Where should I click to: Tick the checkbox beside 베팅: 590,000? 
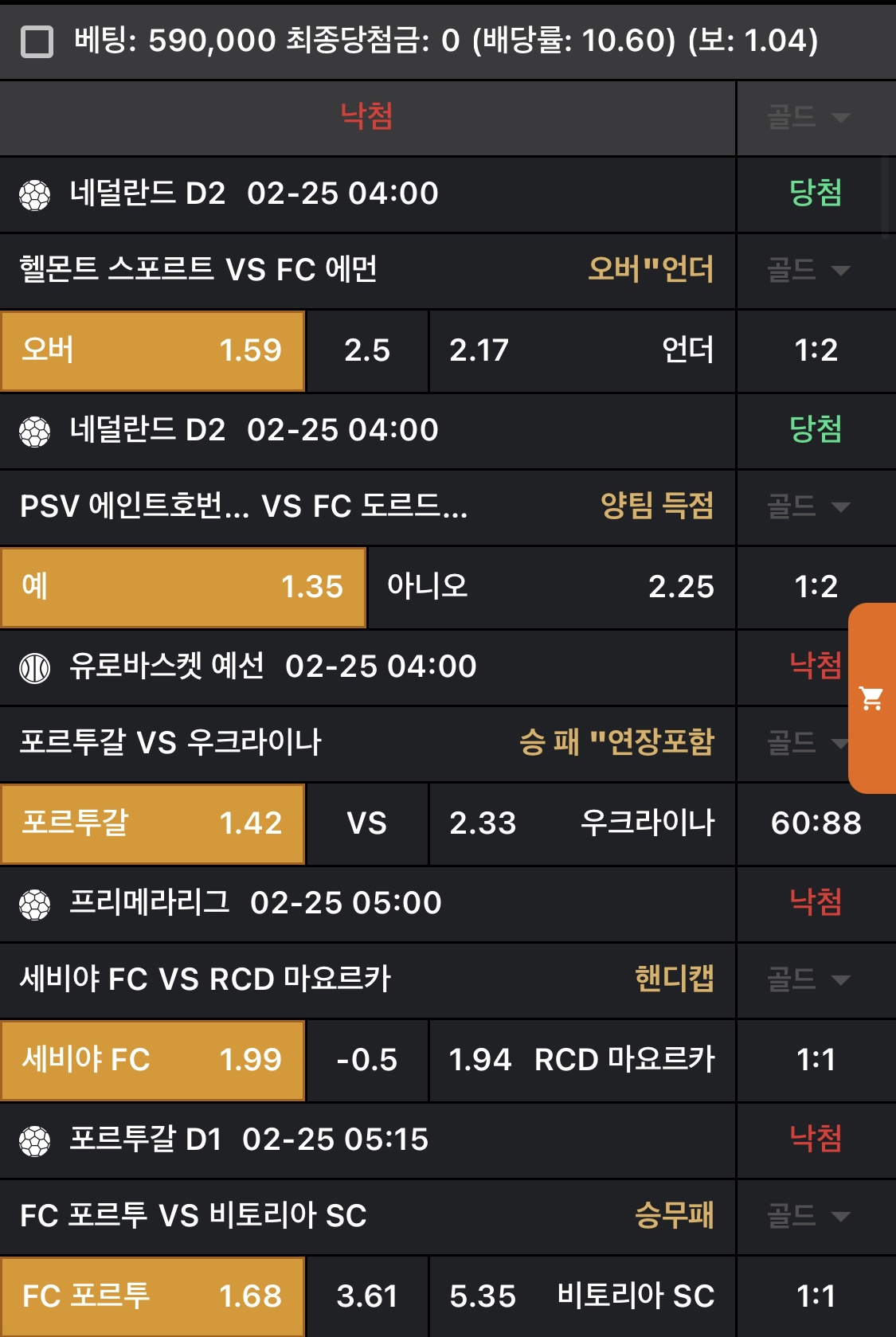37,41
